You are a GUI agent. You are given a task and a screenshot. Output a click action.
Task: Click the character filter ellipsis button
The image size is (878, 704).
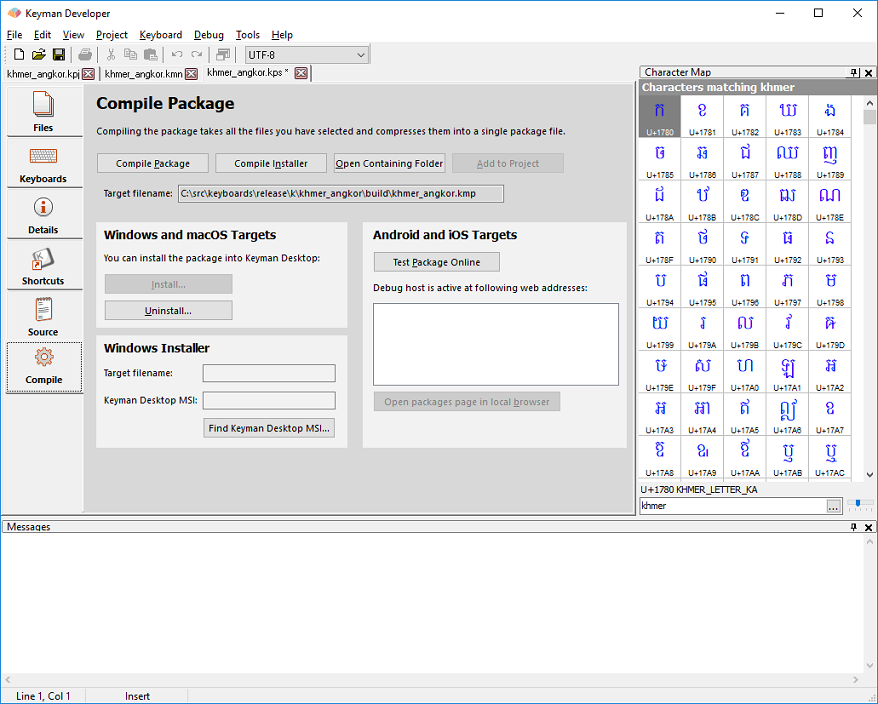pos(833,506)
